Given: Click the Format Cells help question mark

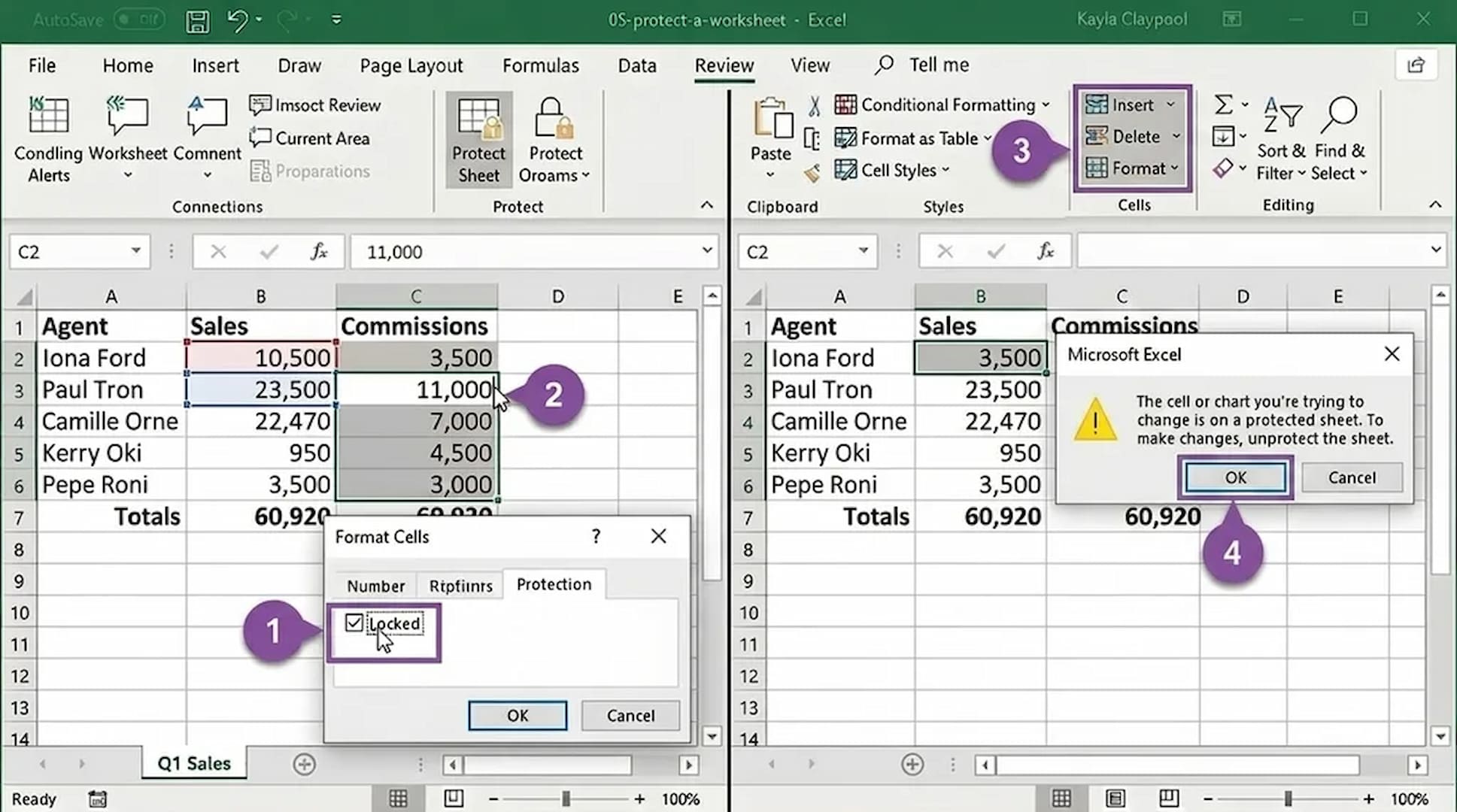Looking at the screenshot, I should pyautogui.click(x=596, y=537).
